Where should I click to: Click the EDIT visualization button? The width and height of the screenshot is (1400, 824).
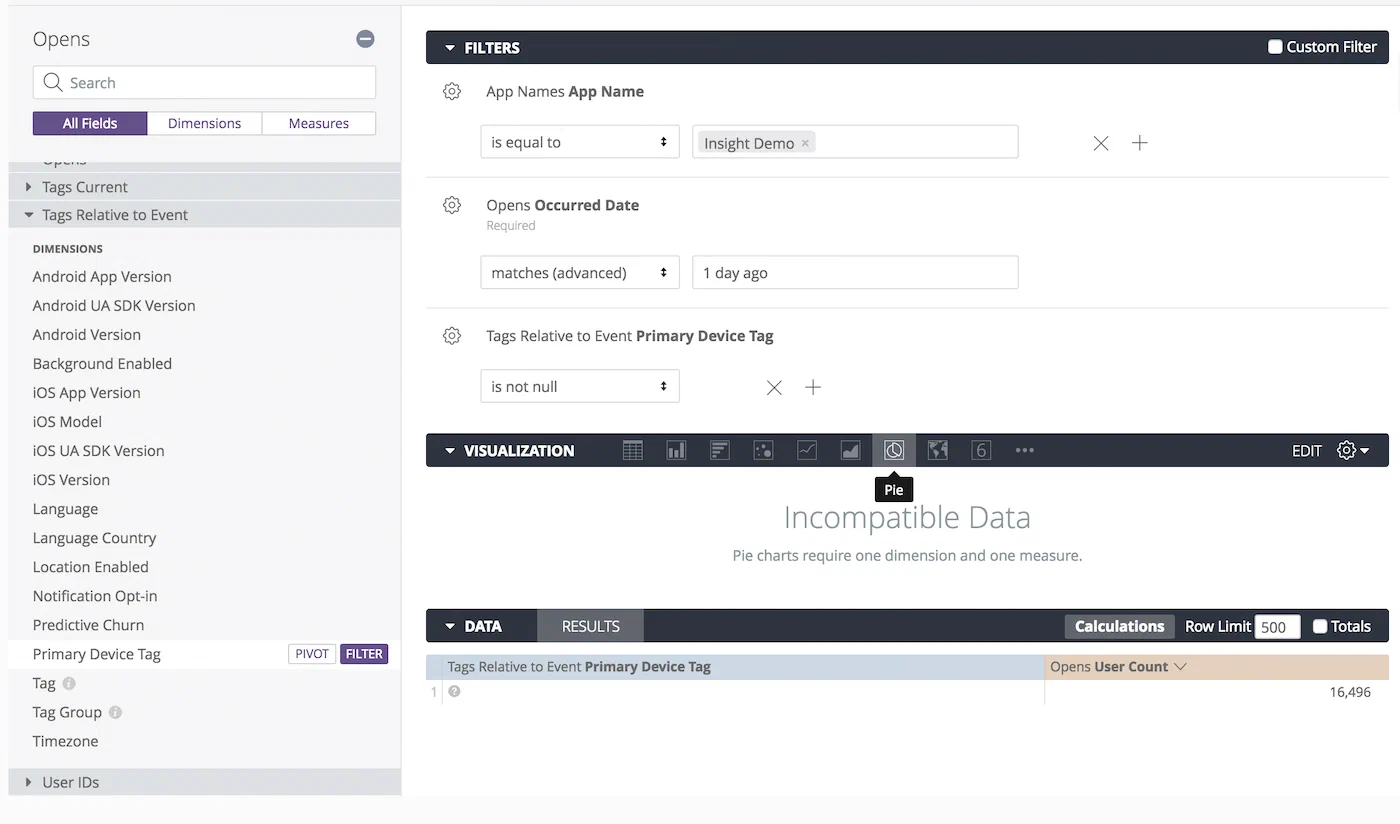1306,450
